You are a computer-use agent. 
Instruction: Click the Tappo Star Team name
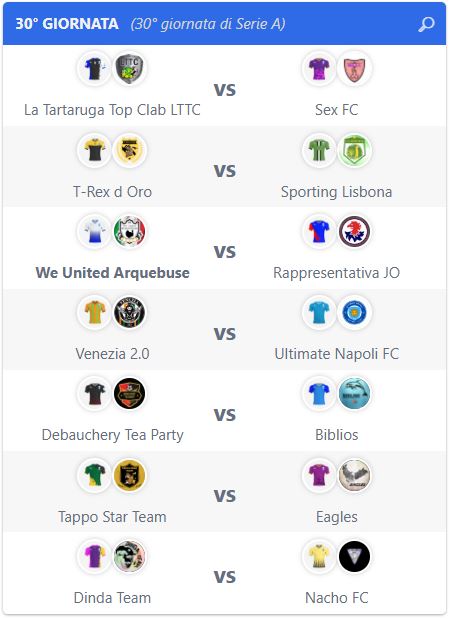click(x=113, y=517)
